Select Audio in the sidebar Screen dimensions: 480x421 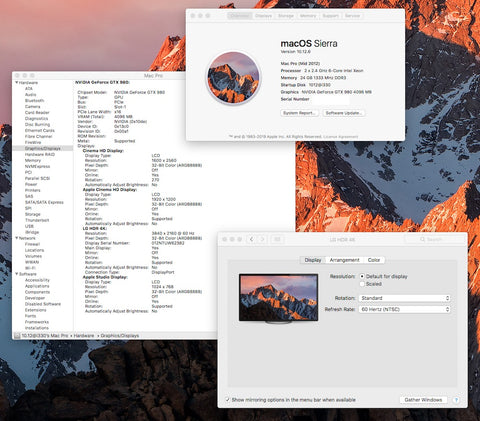pos(30,94)
